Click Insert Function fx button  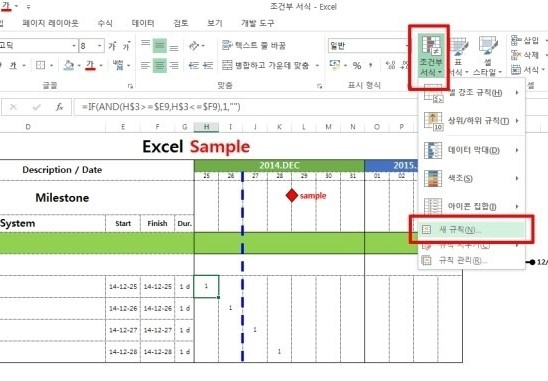pos(59,107)
